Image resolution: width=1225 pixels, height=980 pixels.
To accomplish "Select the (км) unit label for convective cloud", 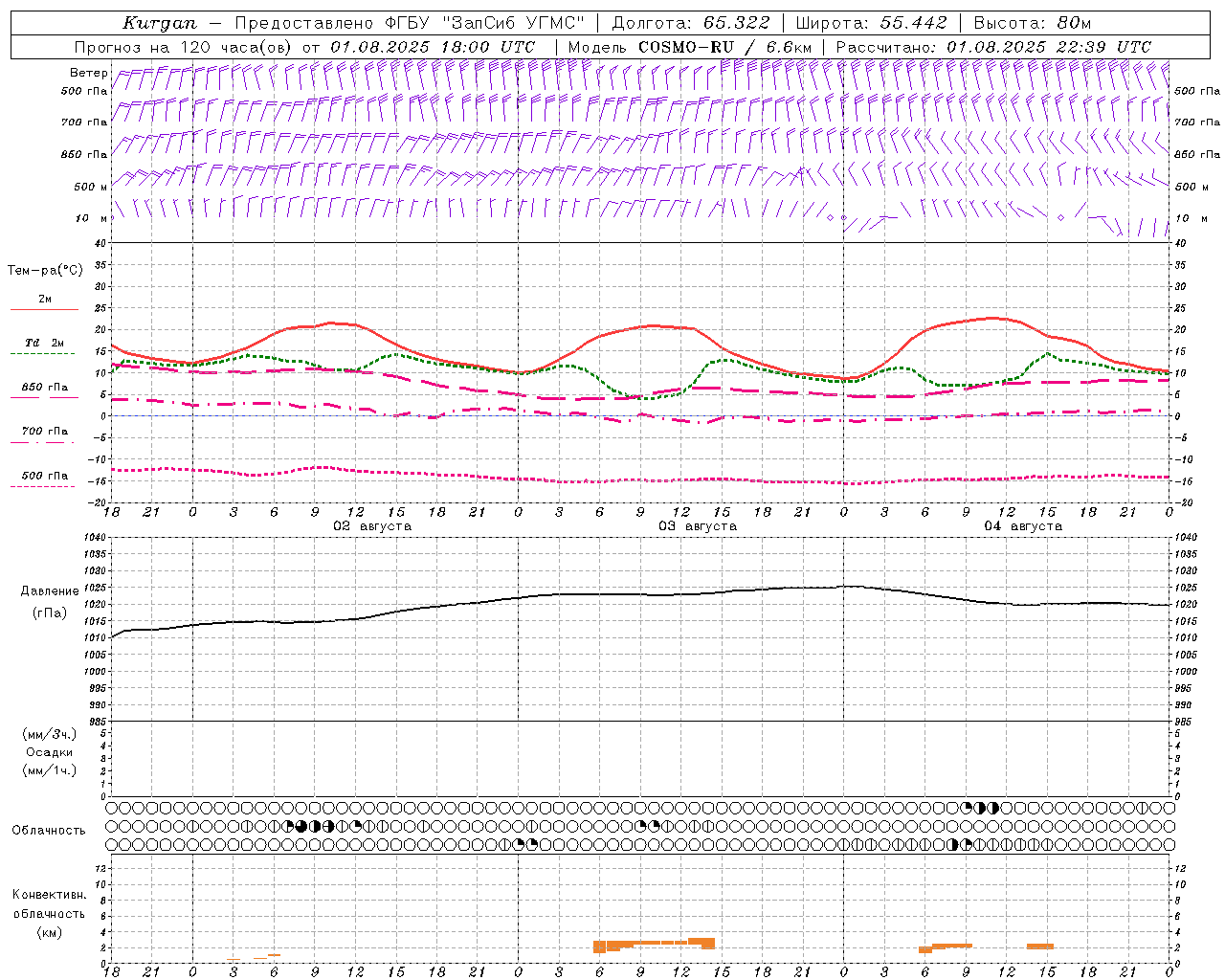I will tap(50, 932).
